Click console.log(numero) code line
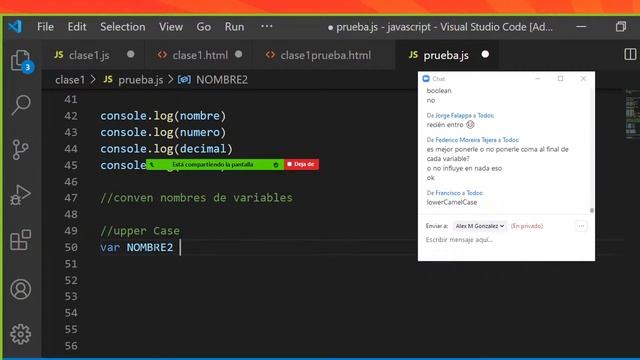Image resolution: width=640 pixels, height=360 pixels. [x=163, y=132]
